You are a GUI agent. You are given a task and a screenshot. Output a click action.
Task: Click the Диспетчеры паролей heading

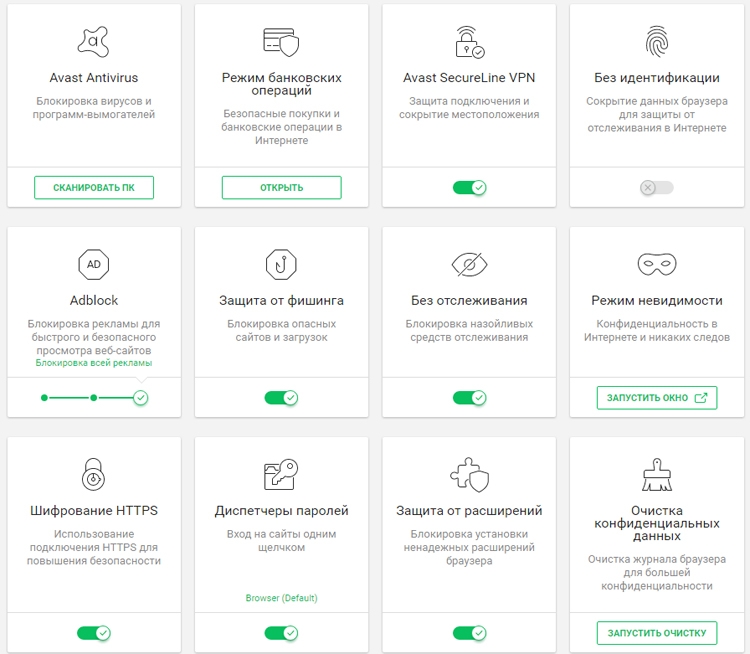(x=281, y=510)
